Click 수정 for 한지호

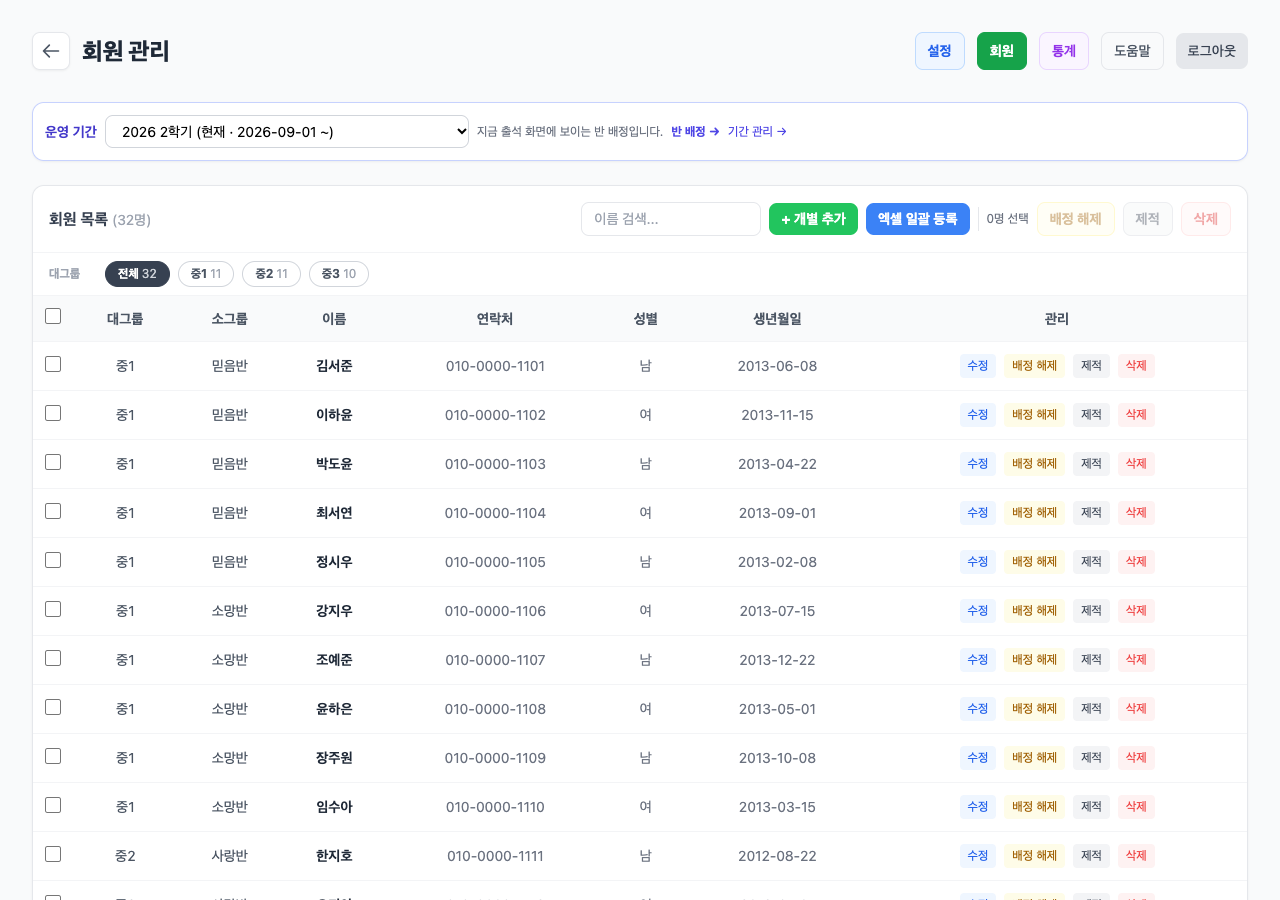978,856
